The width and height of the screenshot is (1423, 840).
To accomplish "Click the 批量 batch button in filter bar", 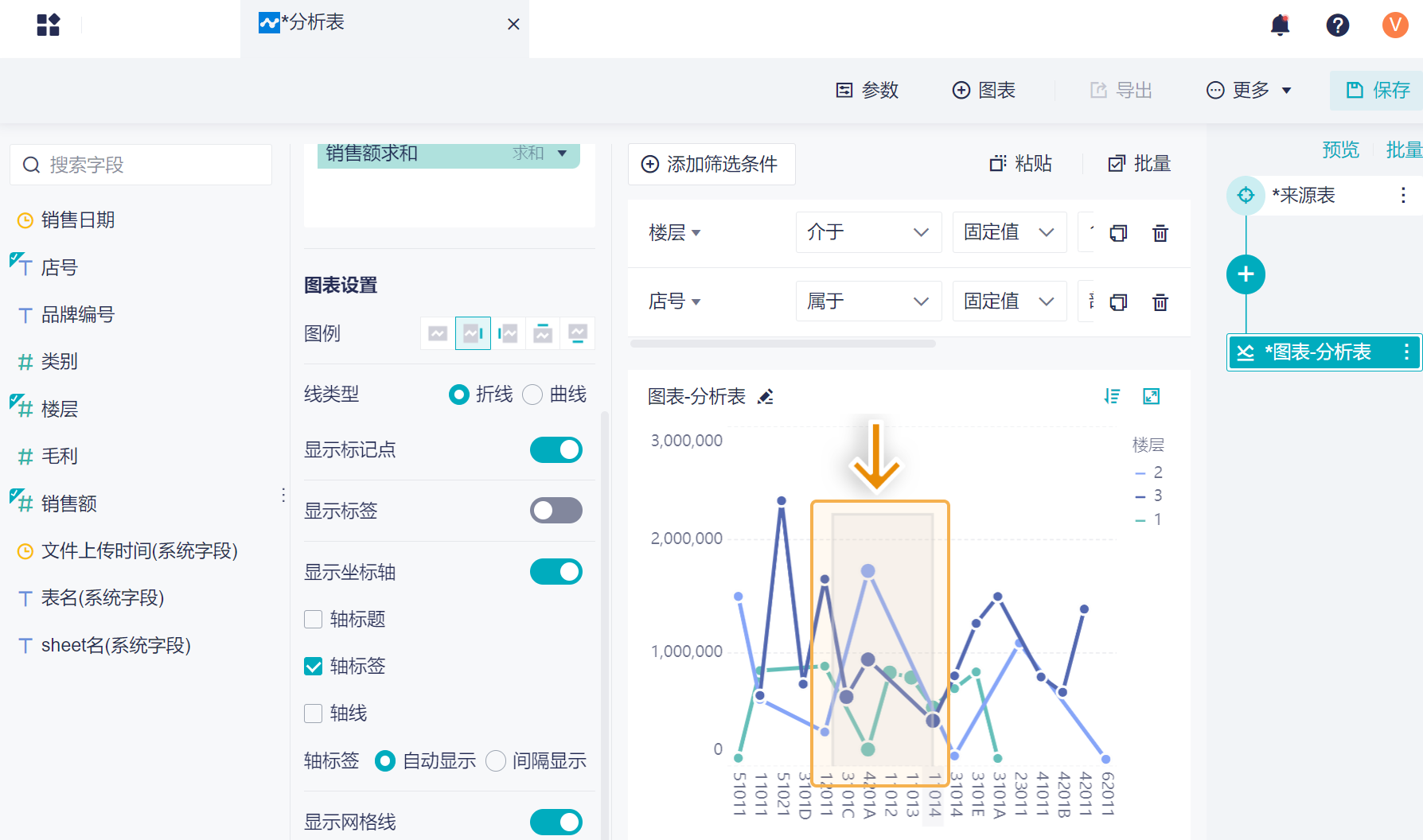I will pyautogui.click(x=1139, y=164).
